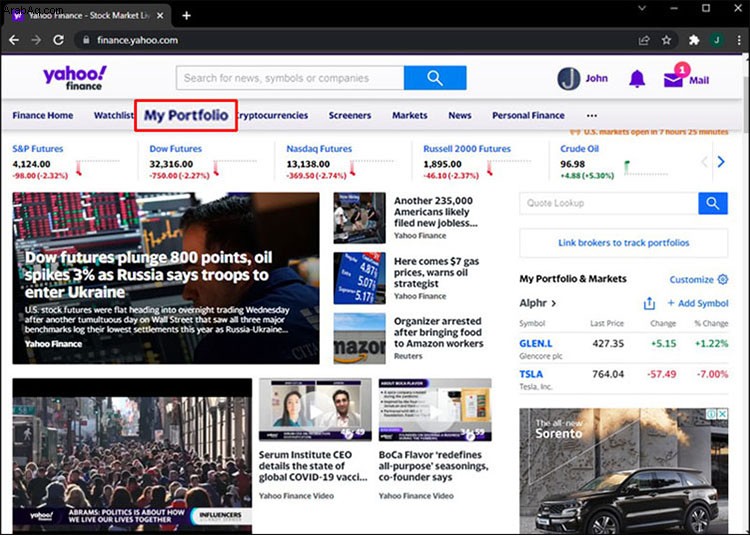Open the GLEN.L symbol
This screenshot has width=750, height=536.
click(536, 343)
